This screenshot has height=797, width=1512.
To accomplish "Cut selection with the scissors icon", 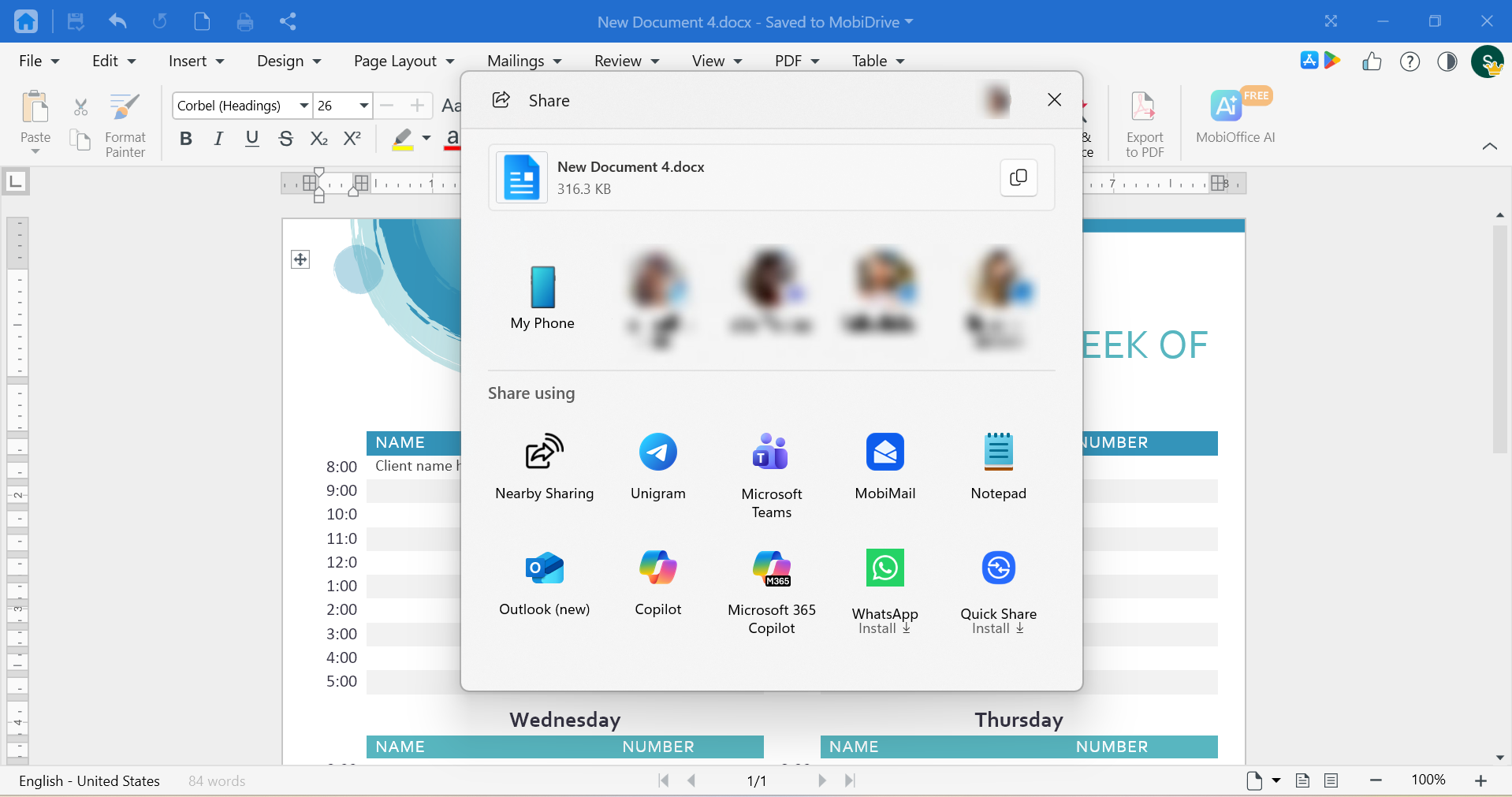I will pos(80,107).
